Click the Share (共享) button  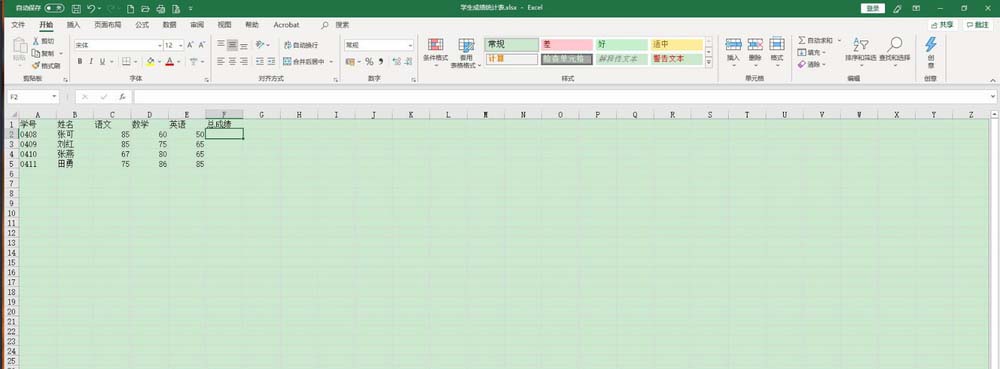coord(943,25)
